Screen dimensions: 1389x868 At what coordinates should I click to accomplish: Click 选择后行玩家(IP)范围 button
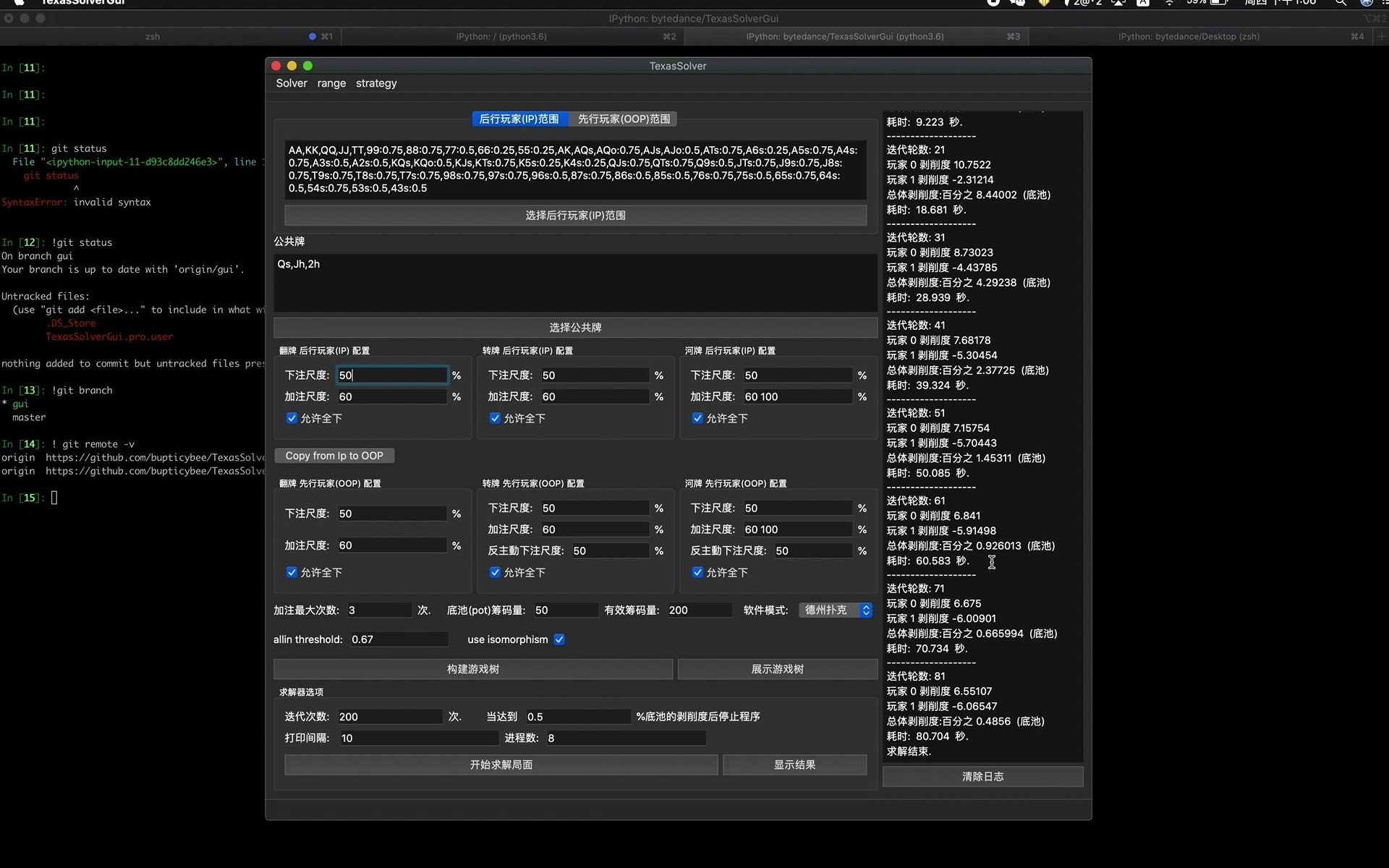[x=576, y=216]
